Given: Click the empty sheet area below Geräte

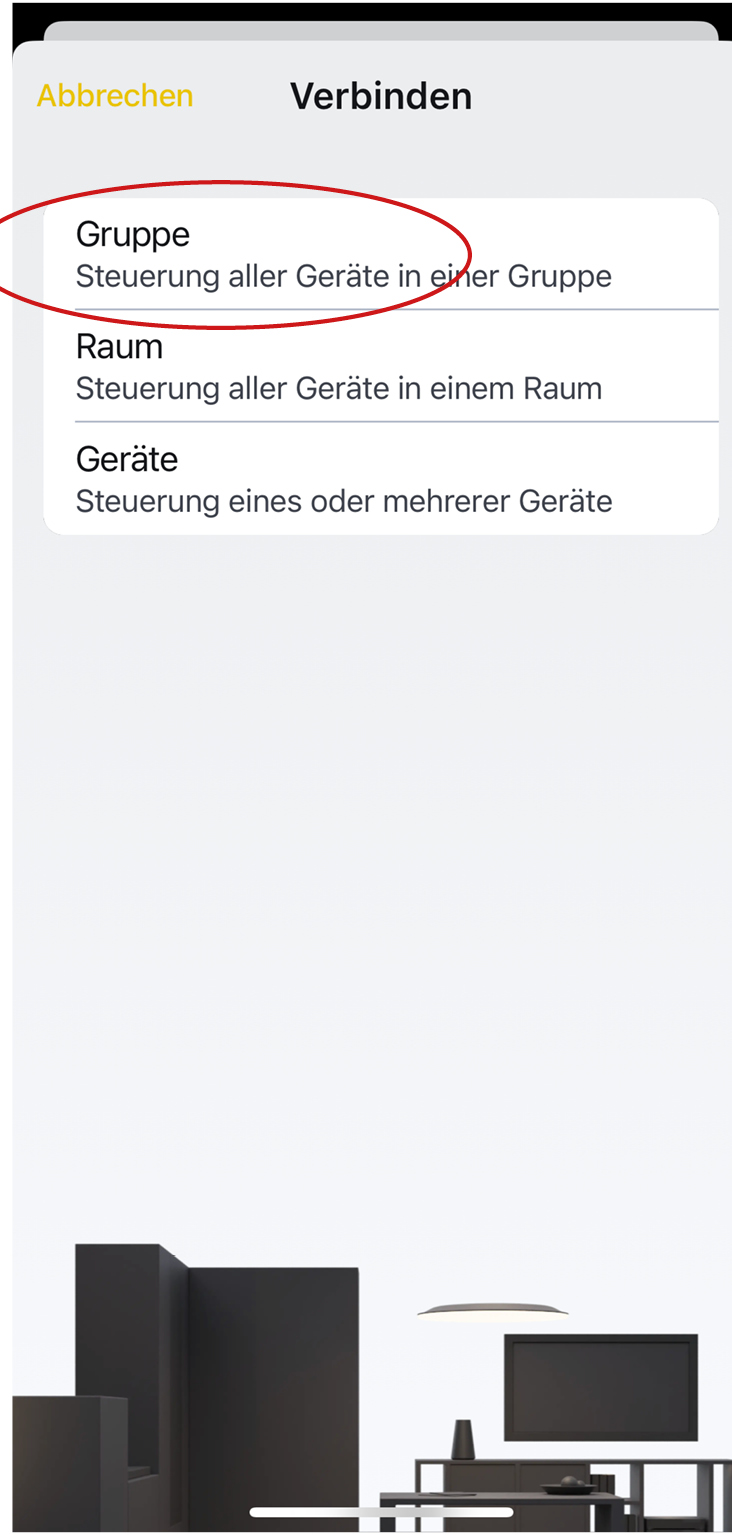Looking at the screenshot, I should tap(381, 800).
